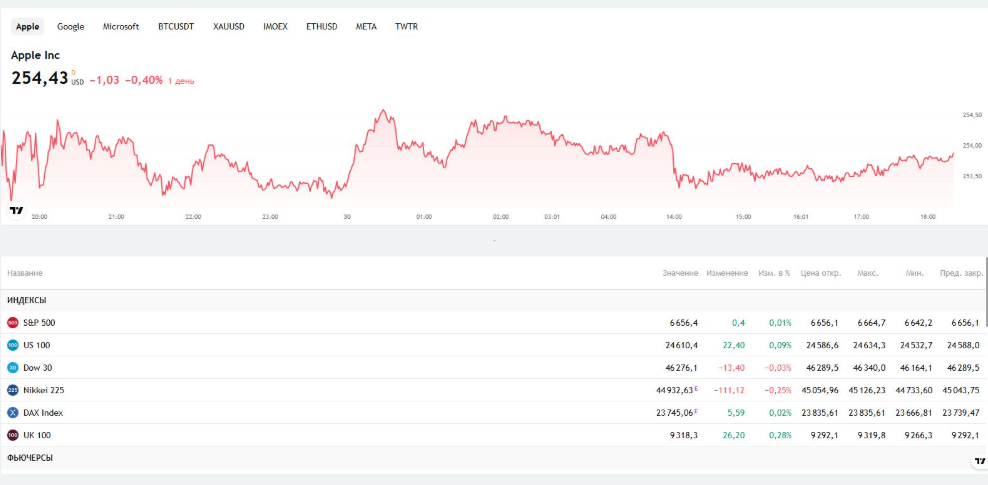The width and height of the screenshot is (988, 485).
Task: Click the S&P 500 index icon
Action: (x=13, y=322)
